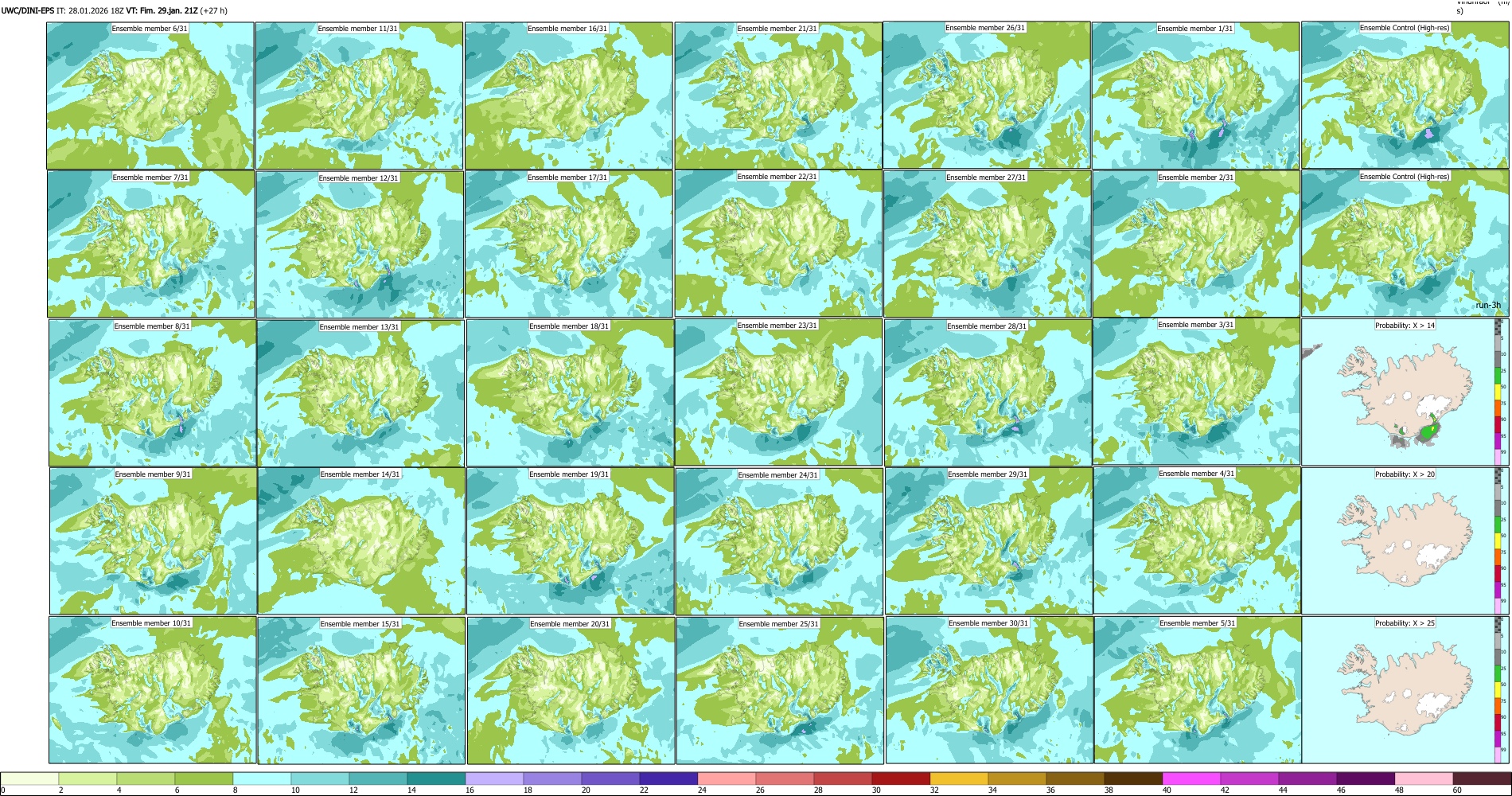The width and height of the screenshot is (1512, 796).
Task: Select the 24–26 pink legend swatch
Action: click(x=727, y=778)
